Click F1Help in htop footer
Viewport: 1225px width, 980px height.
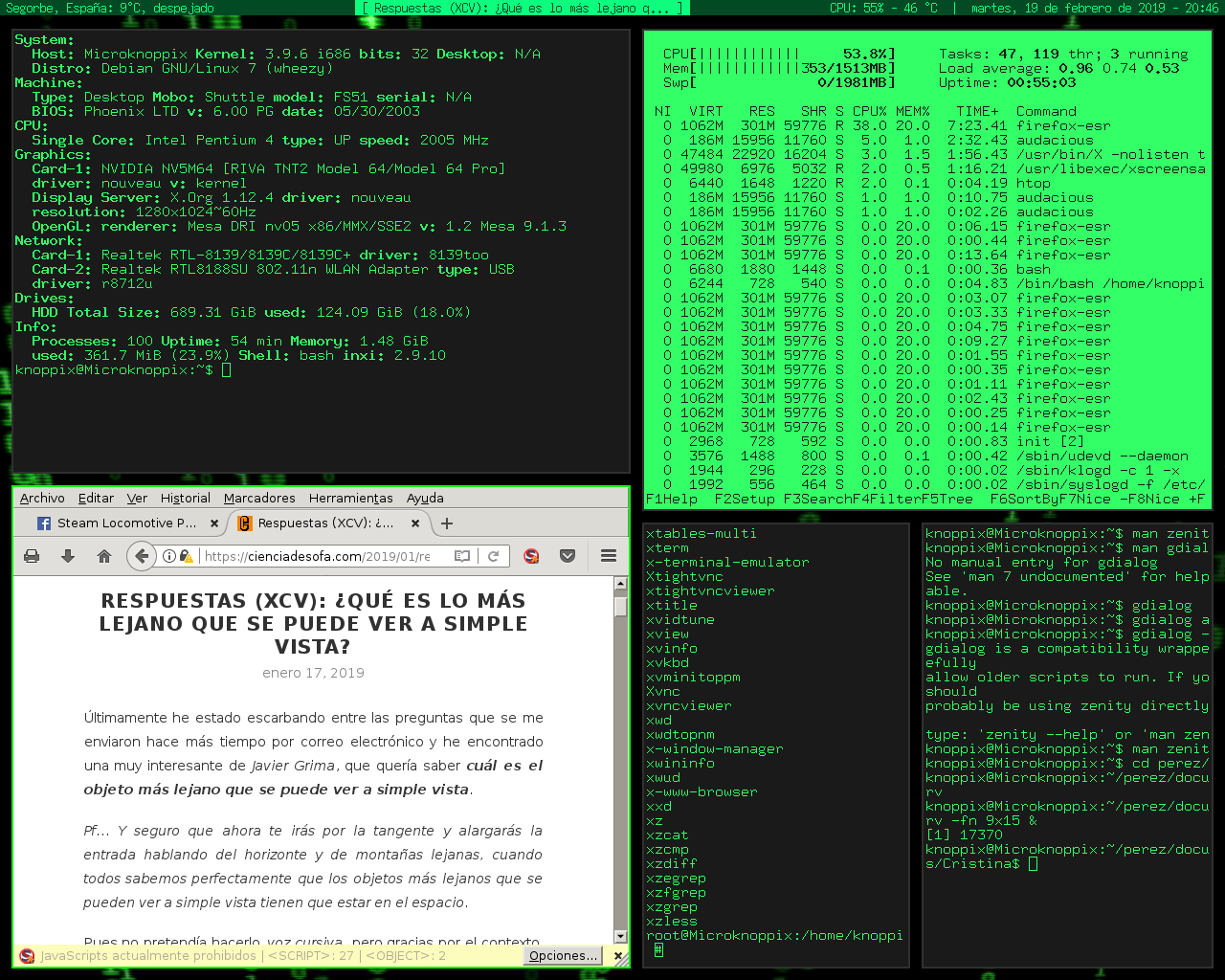coord(672,499)
